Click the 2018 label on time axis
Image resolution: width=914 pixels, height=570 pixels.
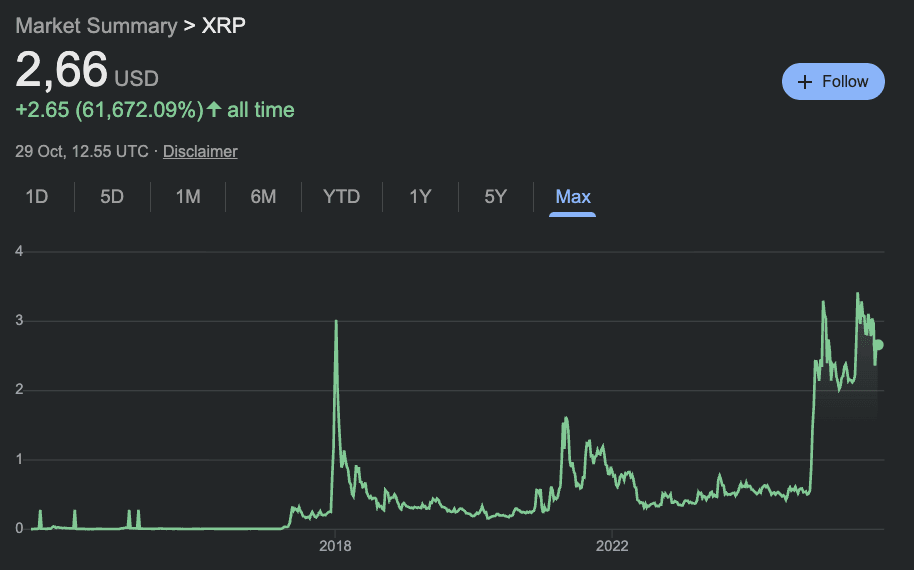tap(335, 546)
